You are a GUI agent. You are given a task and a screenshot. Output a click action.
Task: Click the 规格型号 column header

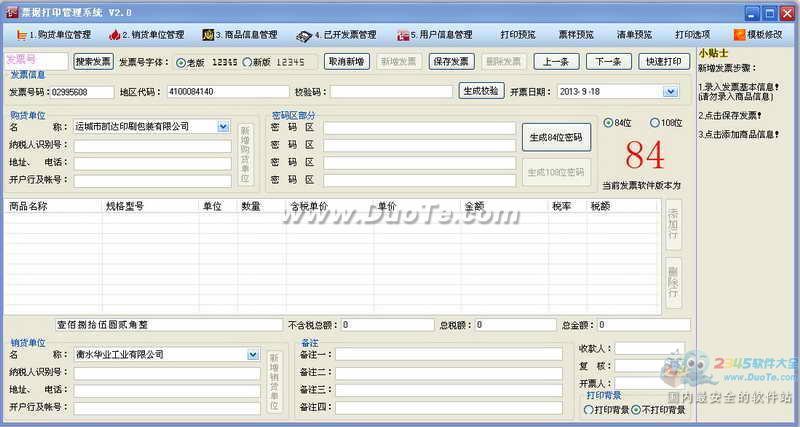coord(125,207)
